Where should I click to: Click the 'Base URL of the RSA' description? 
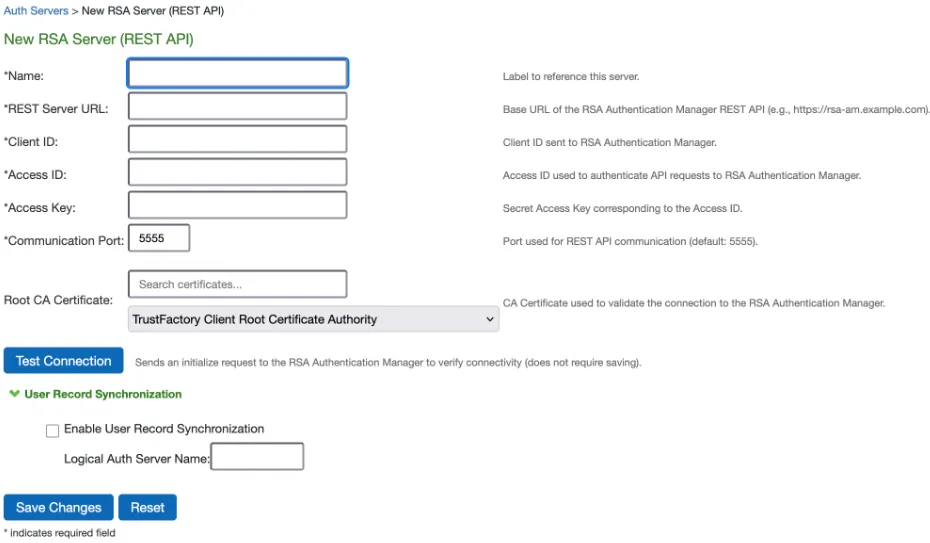tap(716, 110)
